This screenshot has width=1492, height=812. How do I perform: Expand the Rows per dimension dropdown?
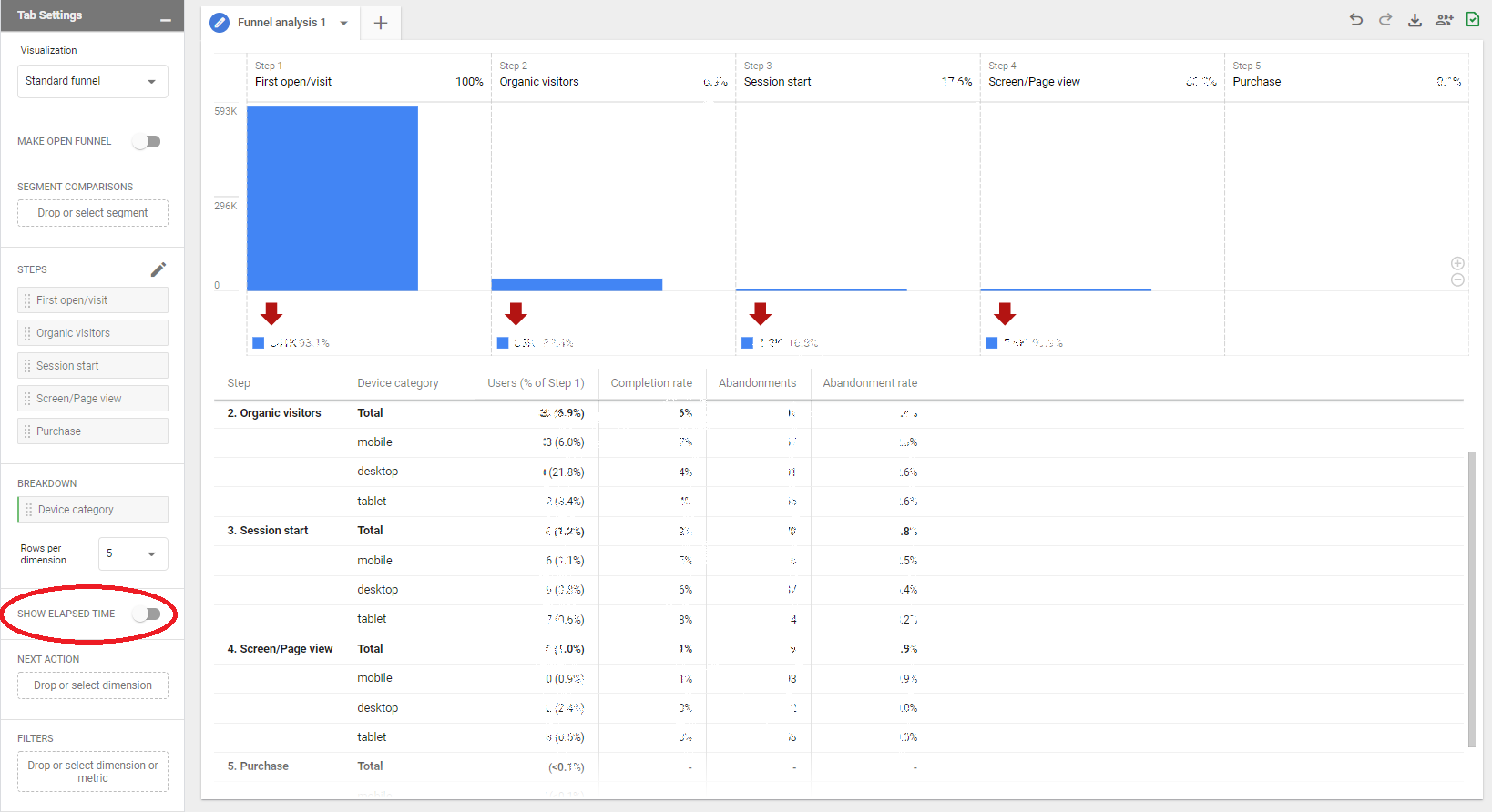[133, 553]
